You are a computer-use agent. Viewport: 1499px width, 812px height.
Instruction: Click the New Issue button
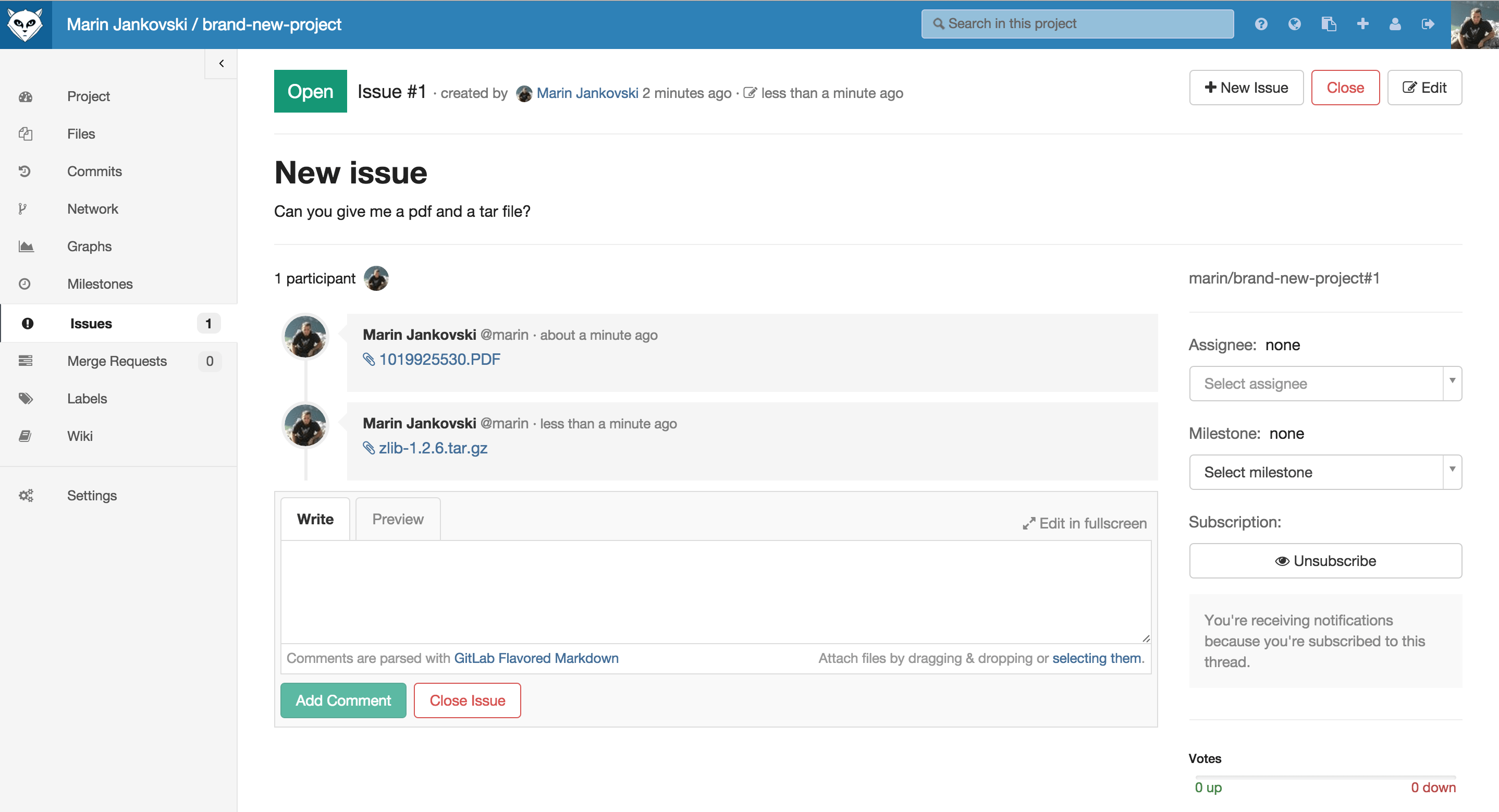coord(1246,88)
